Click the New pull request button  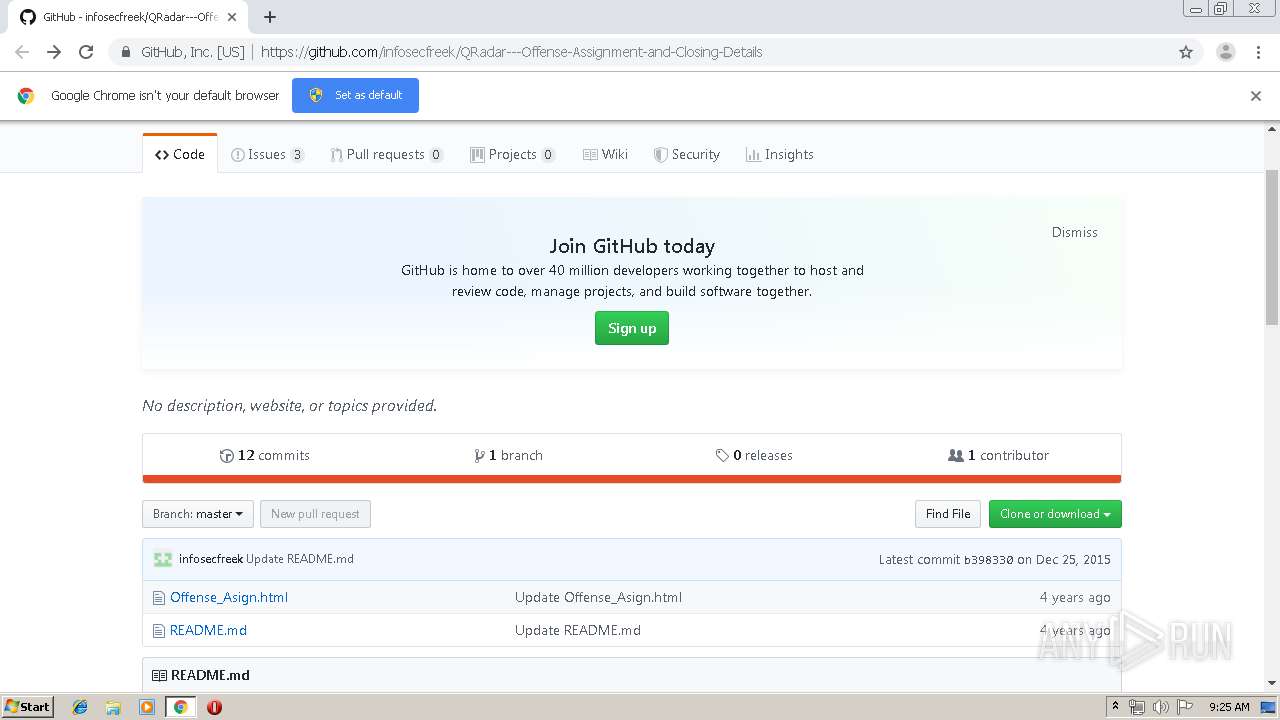[315, 514]
